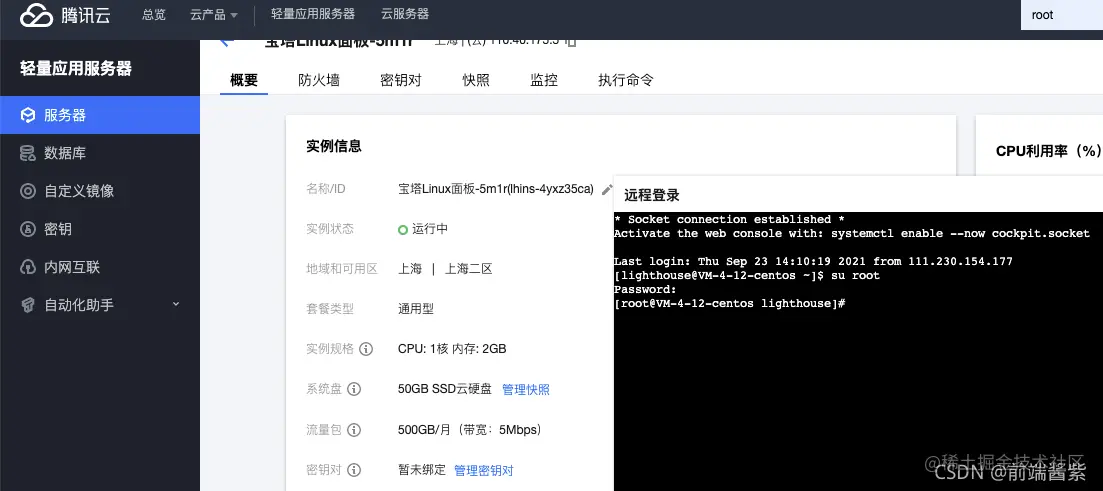
Task: Edit instance name with pencil icon
Action: coord(607,190)
